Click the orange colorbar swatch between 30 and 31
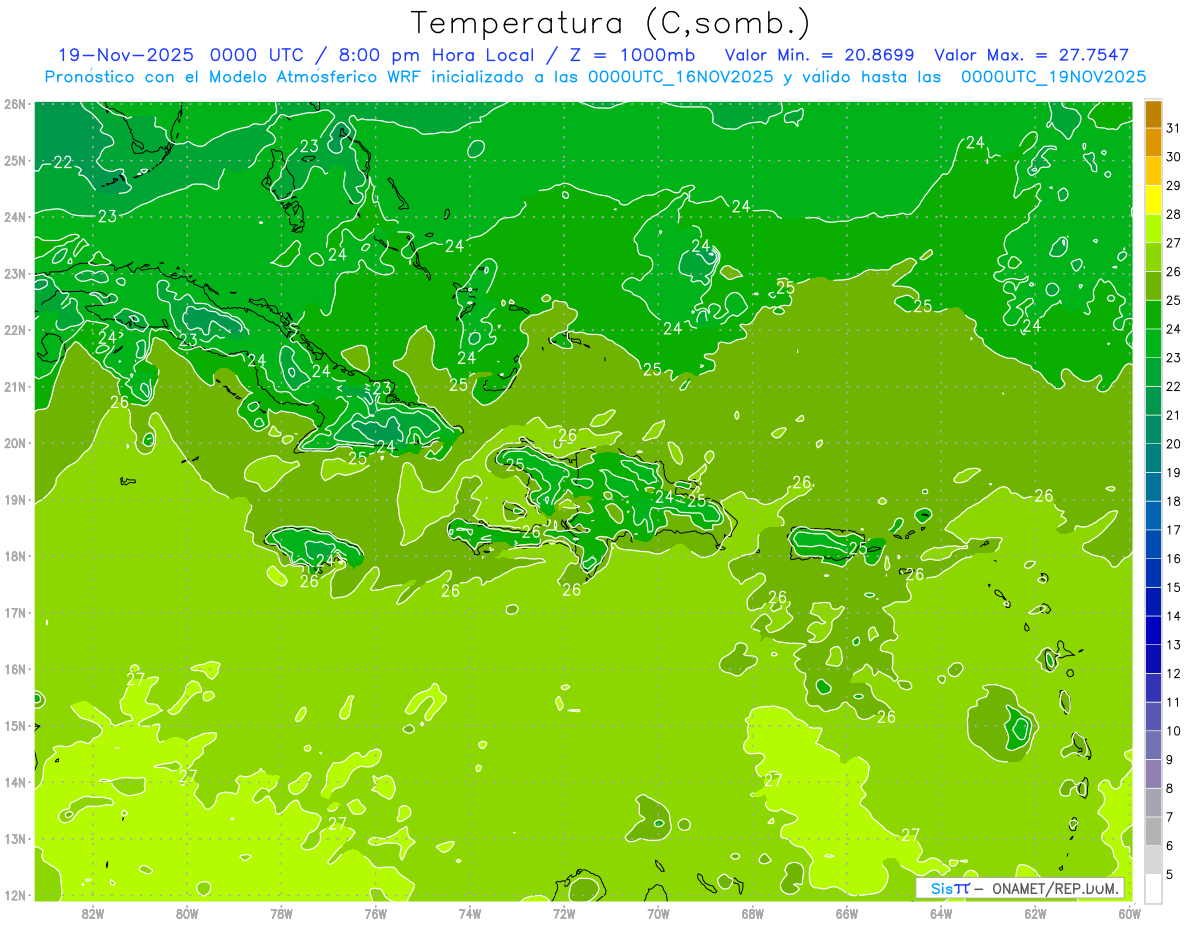The width and height of the screenshot is (1200, 927). pyautogui.click(x=1153, y=142)
